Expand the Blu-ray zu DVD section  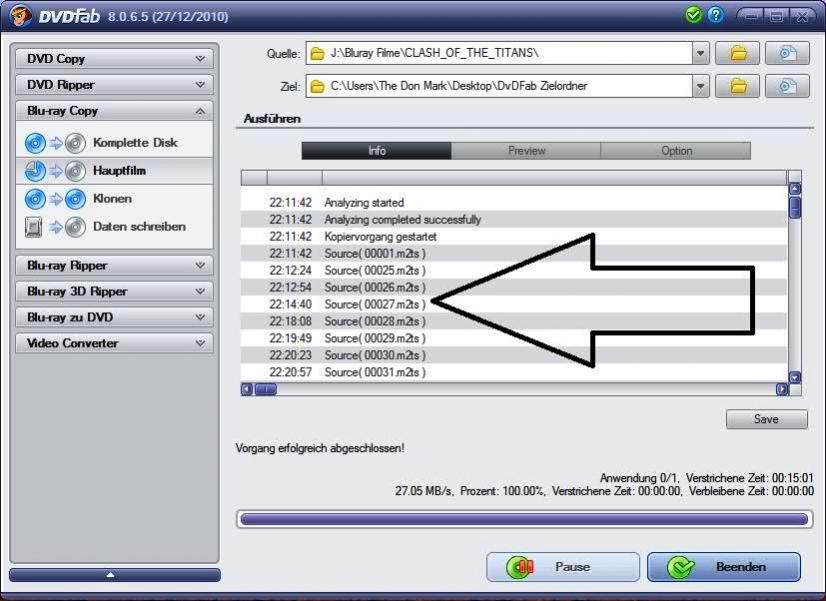click(x=114, y=317)
